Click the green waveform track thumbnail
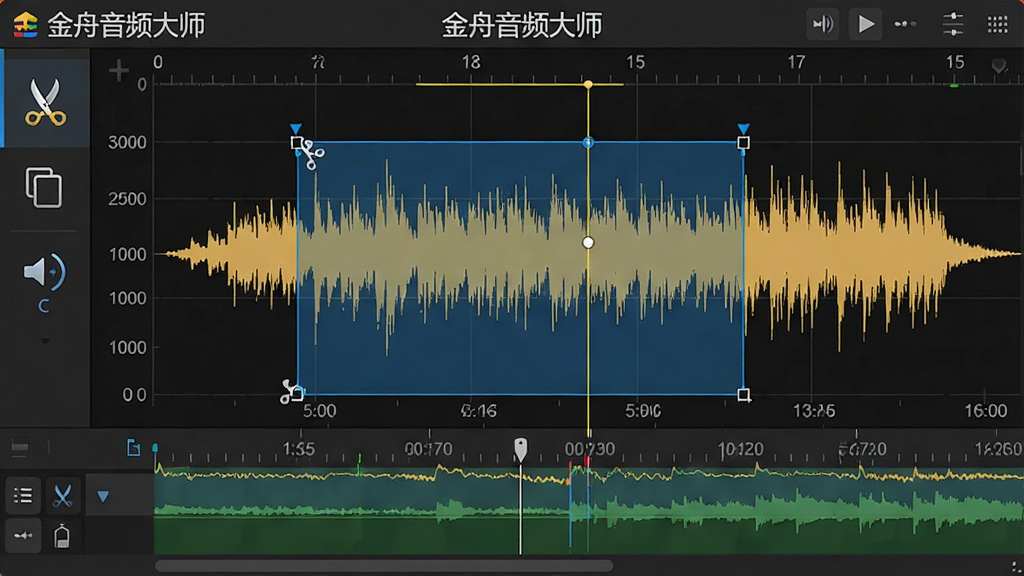Image resolution: width=1024 pixels, height=576 pixels. point(588,510)
